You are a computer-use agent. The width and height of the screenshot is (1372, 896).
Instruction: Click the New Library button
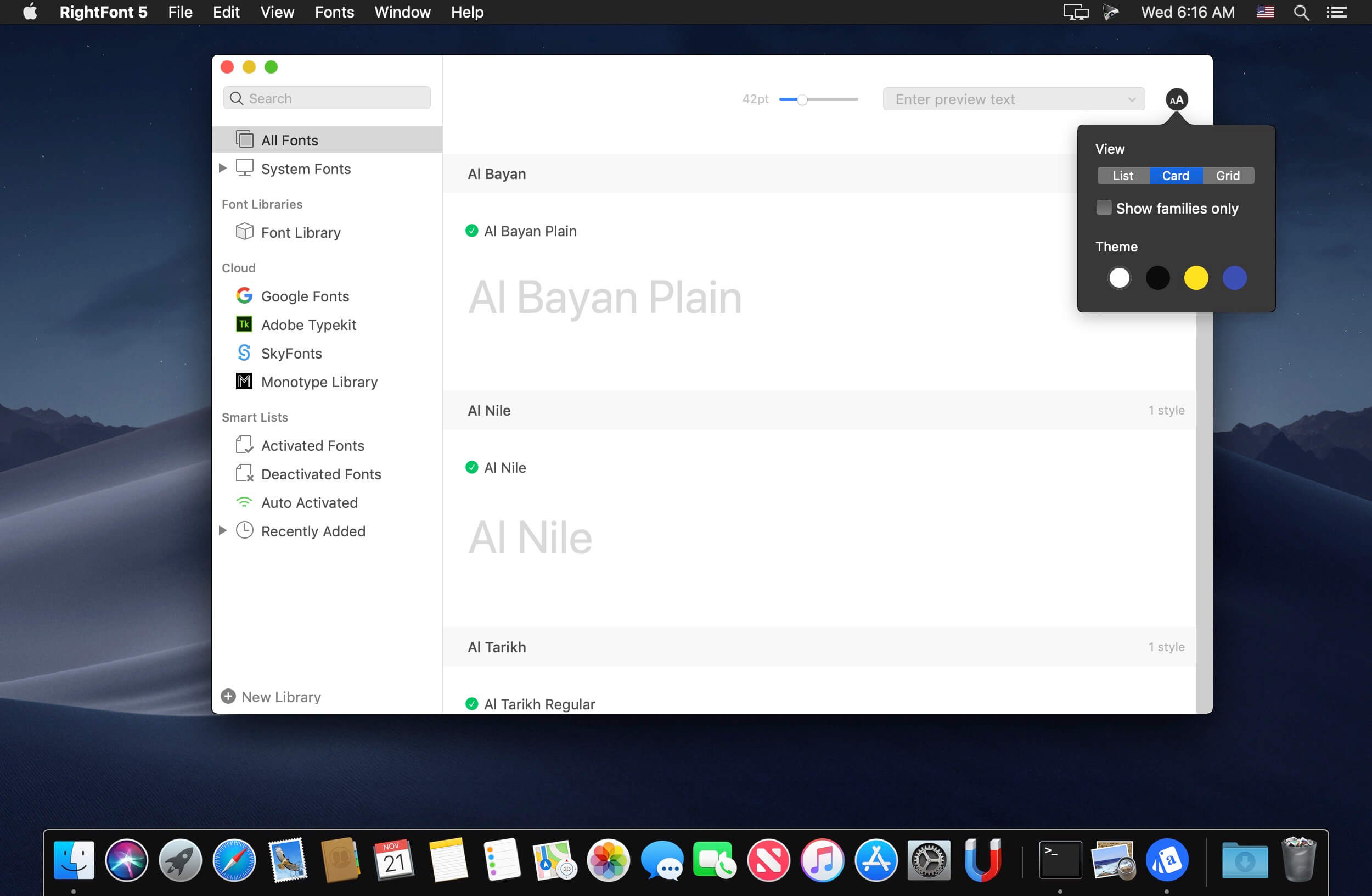(271, 697)
